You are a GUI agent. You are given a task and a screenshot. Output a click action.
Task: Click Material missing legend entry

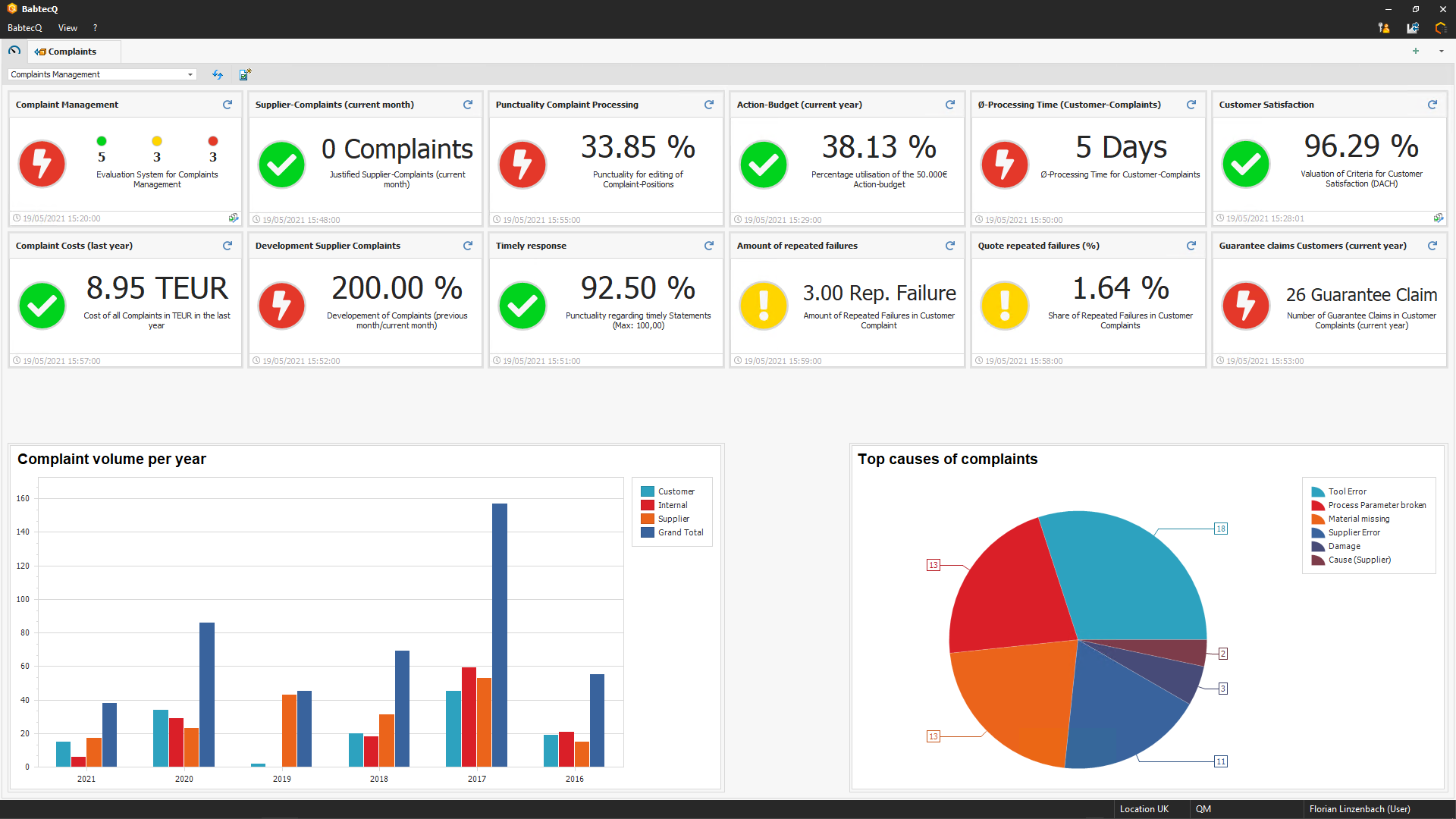pos(1351,519)
